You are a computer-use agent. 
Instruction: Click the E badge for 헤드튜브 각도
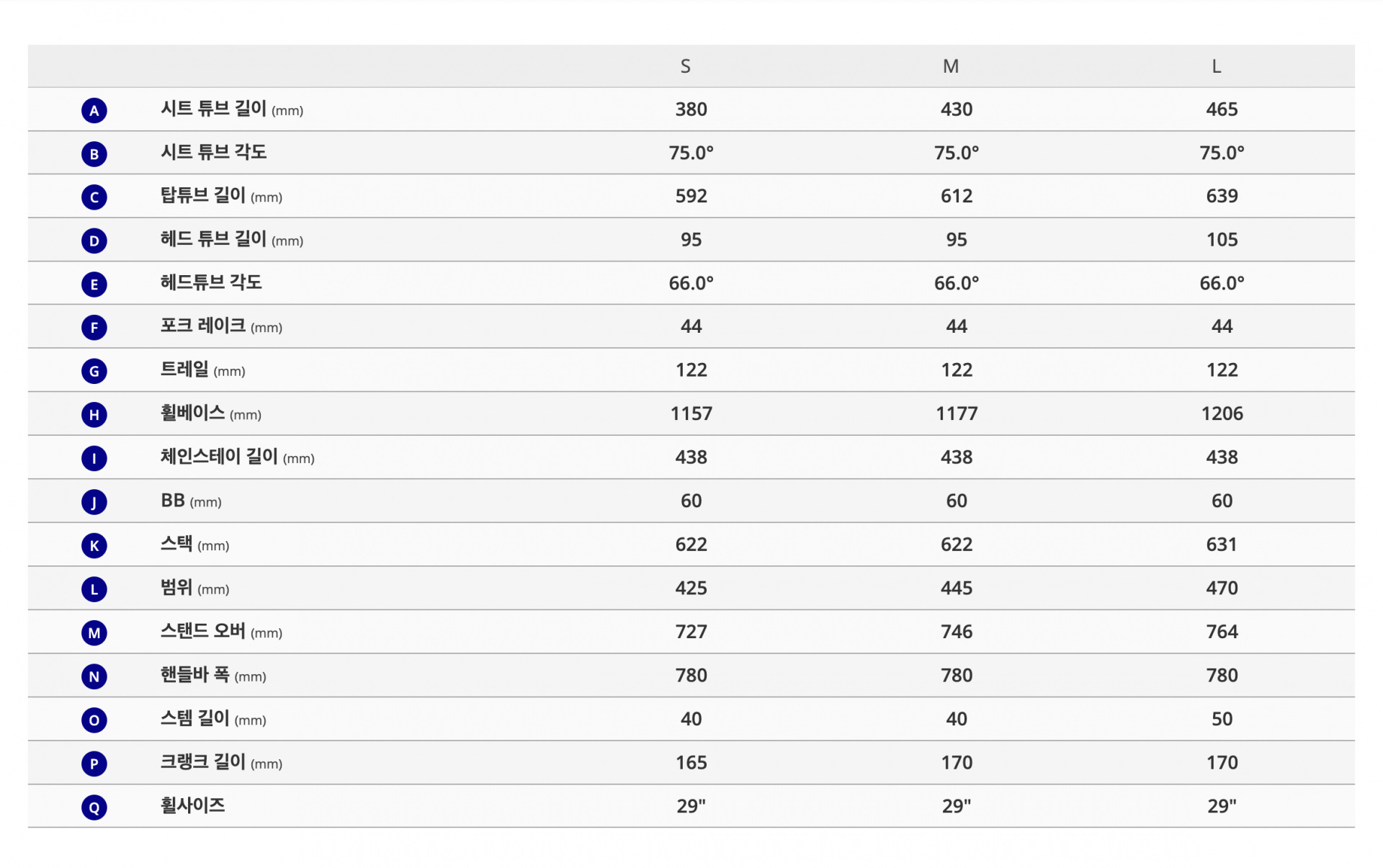(x=94, y=285)
